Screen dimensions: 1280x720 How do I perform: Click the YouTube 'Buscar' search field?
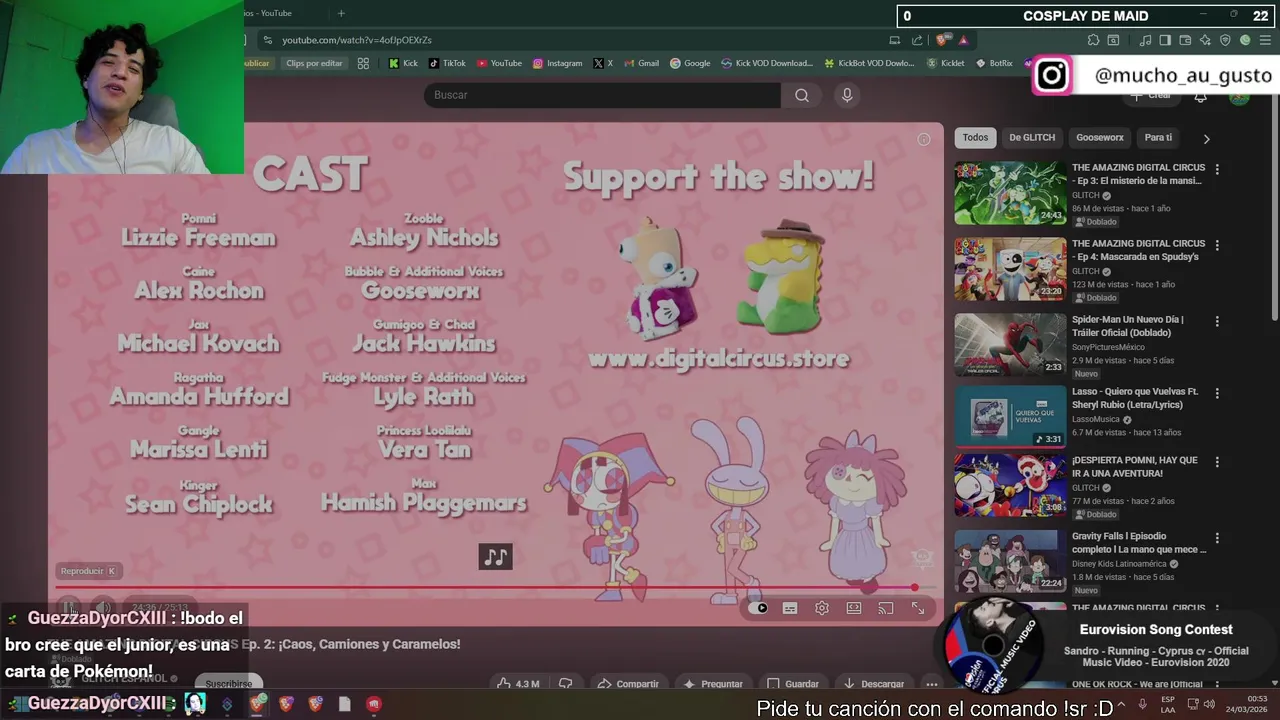tap(603, 95)
